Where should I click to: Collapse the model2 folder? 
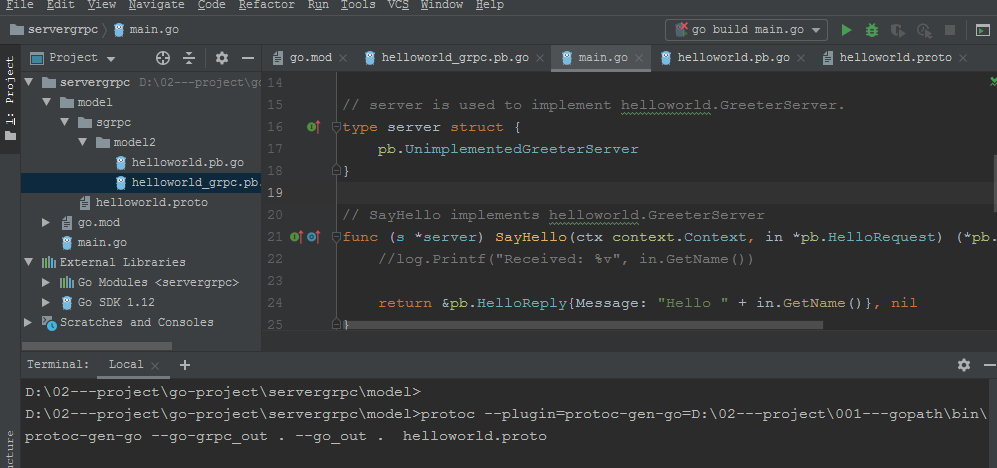point(83,142)
